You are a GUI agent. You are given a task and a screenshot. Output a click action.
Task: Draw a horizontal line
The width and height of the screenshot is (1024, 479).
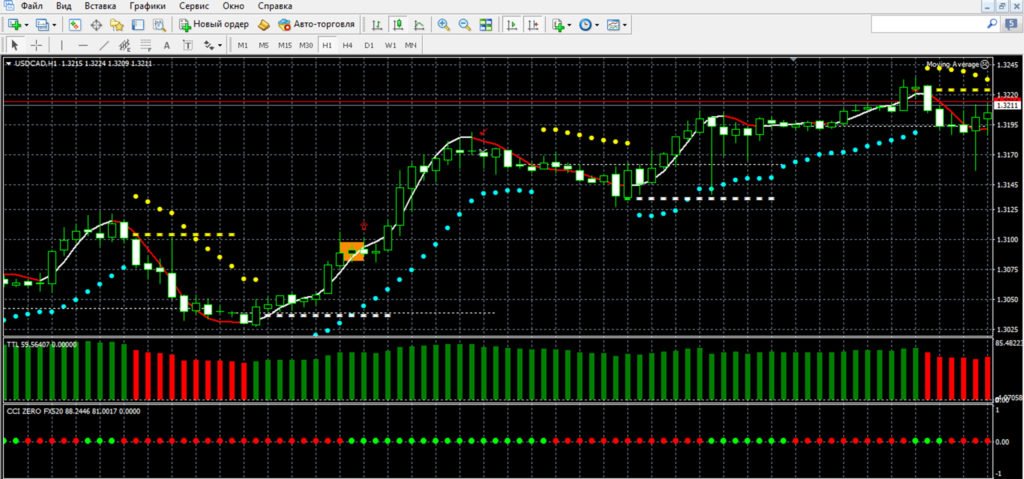point(83,45)
